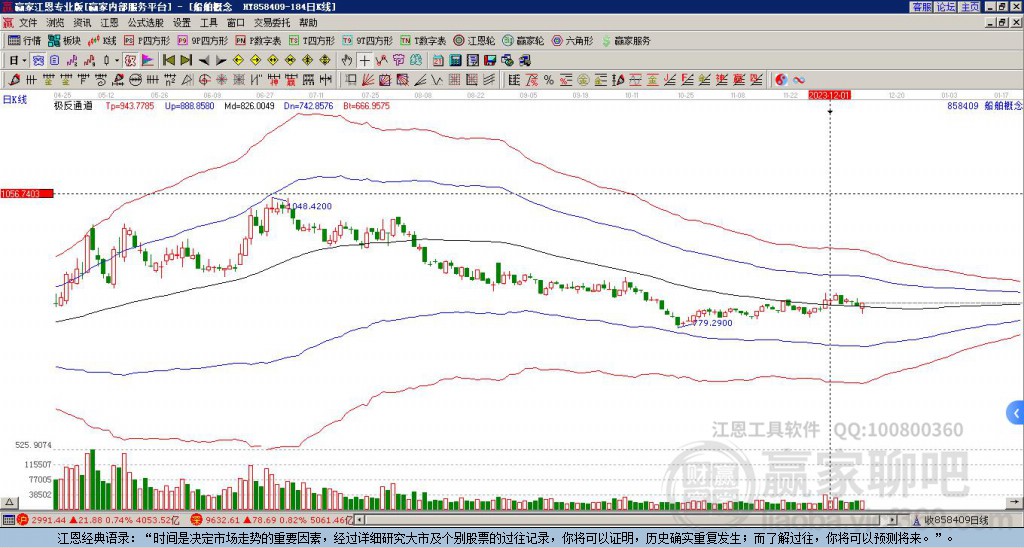Screen dimensions: 1024x548
Task: Click the 日K线 period label
Action: pos(15,99)
